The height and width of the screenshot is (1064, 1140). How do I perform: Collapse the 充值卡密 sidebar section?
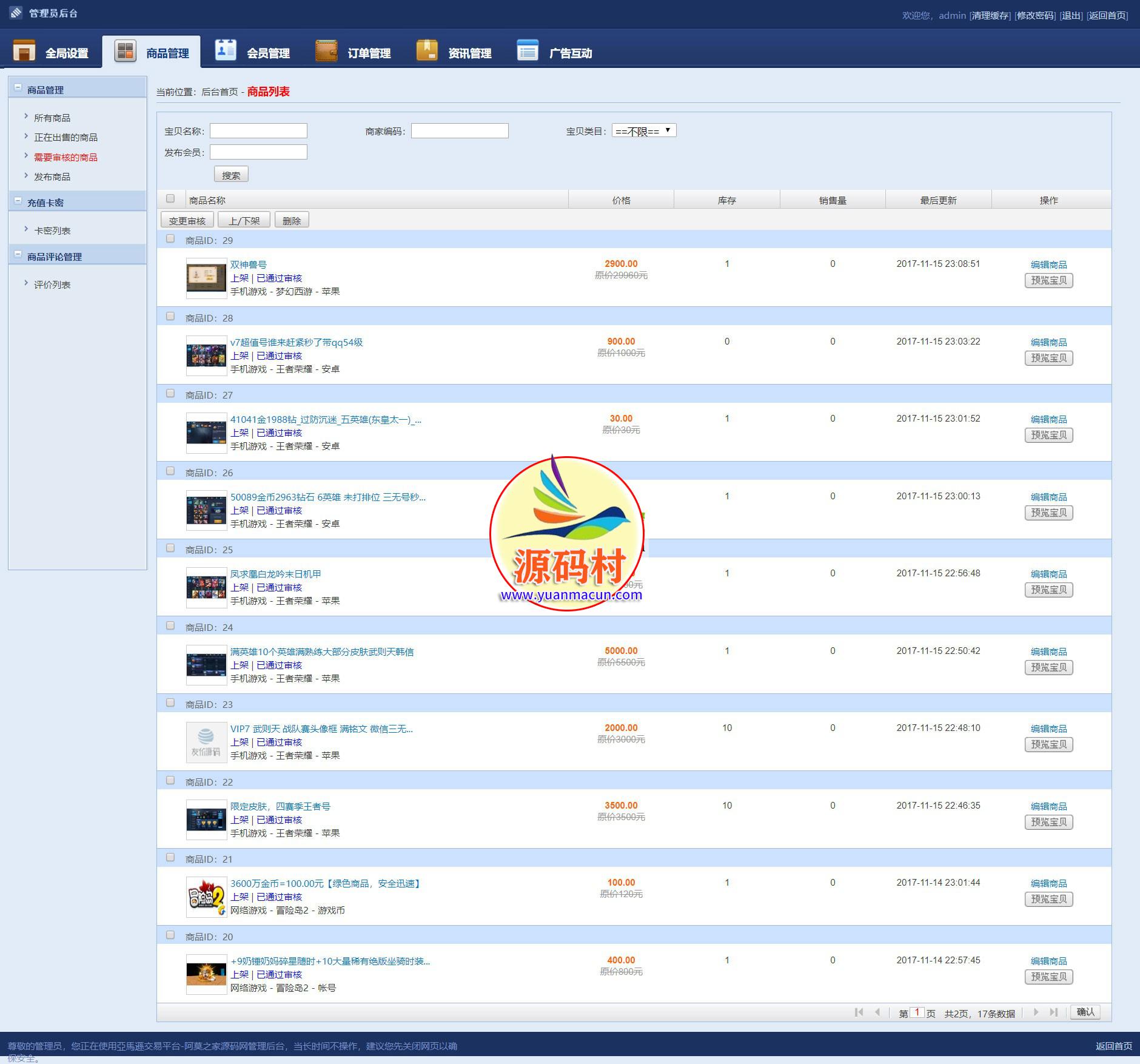click(x=18, y=201)
